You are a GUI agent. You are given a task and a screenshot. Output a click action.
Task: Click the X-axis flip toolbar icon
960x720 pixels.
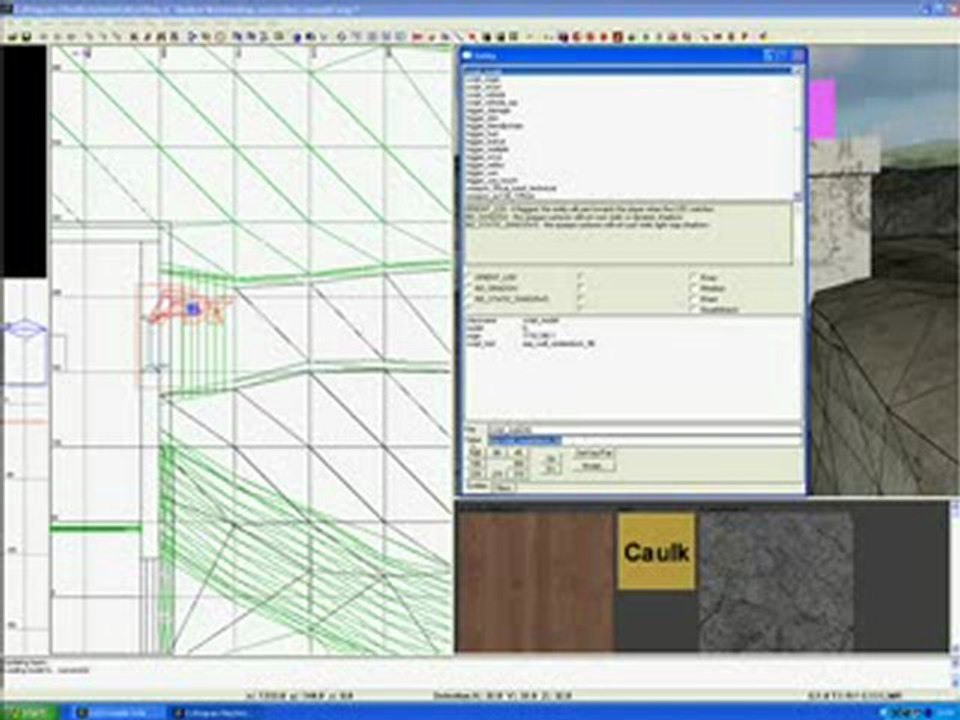tap(43, 37)
